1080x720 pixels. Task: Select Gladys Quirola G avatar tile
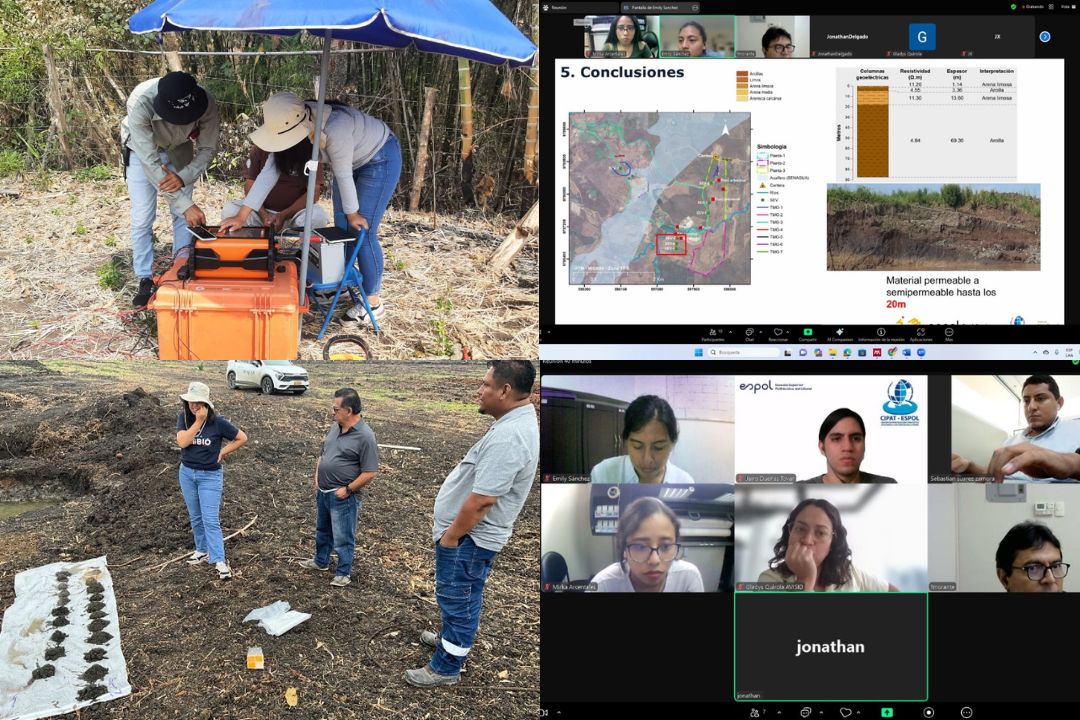coord(922,37)
